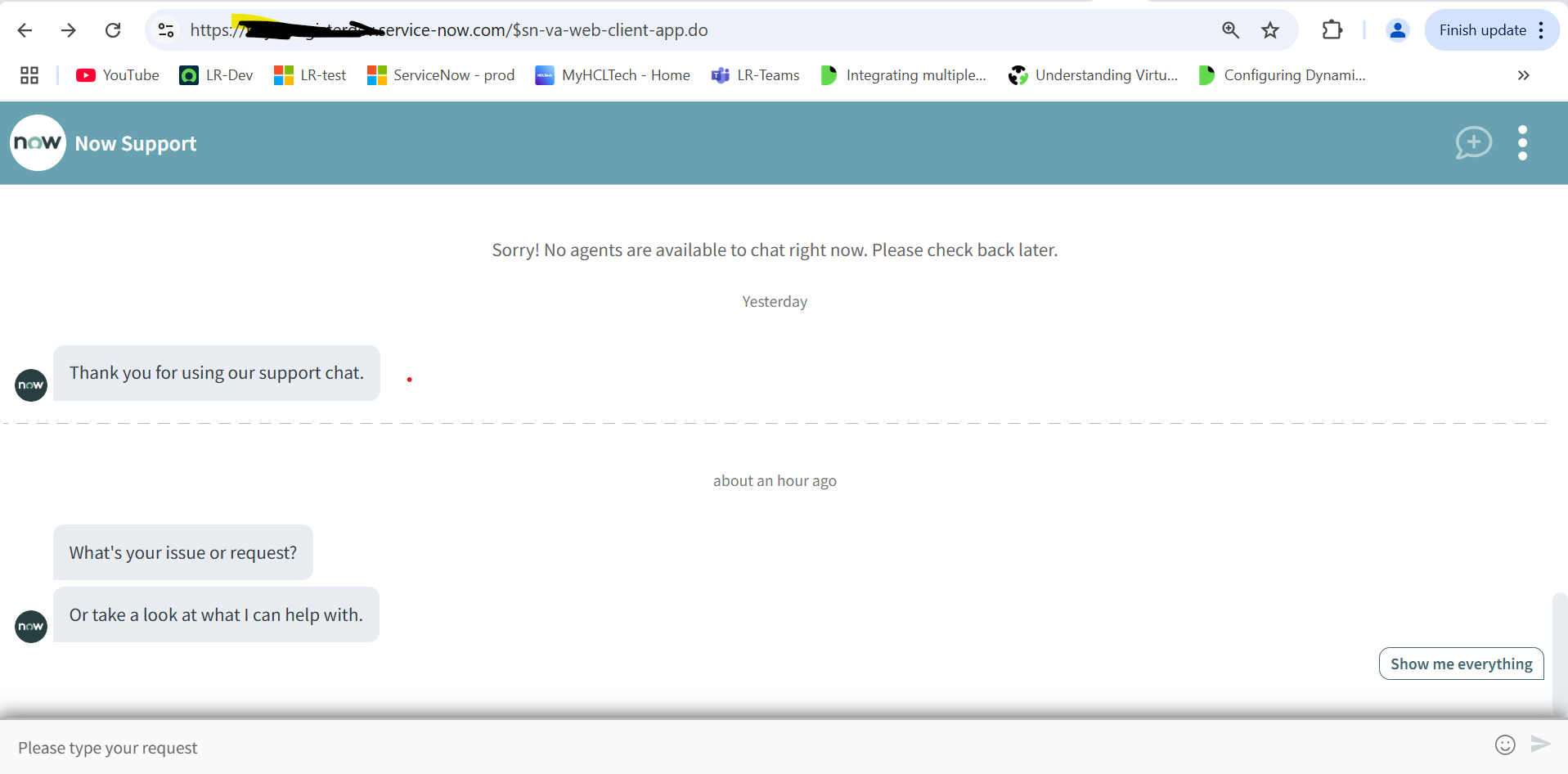Click the Show me everything button
Screen dimensions: 1568x774
pyautogui.click(x=1461, y=664)
